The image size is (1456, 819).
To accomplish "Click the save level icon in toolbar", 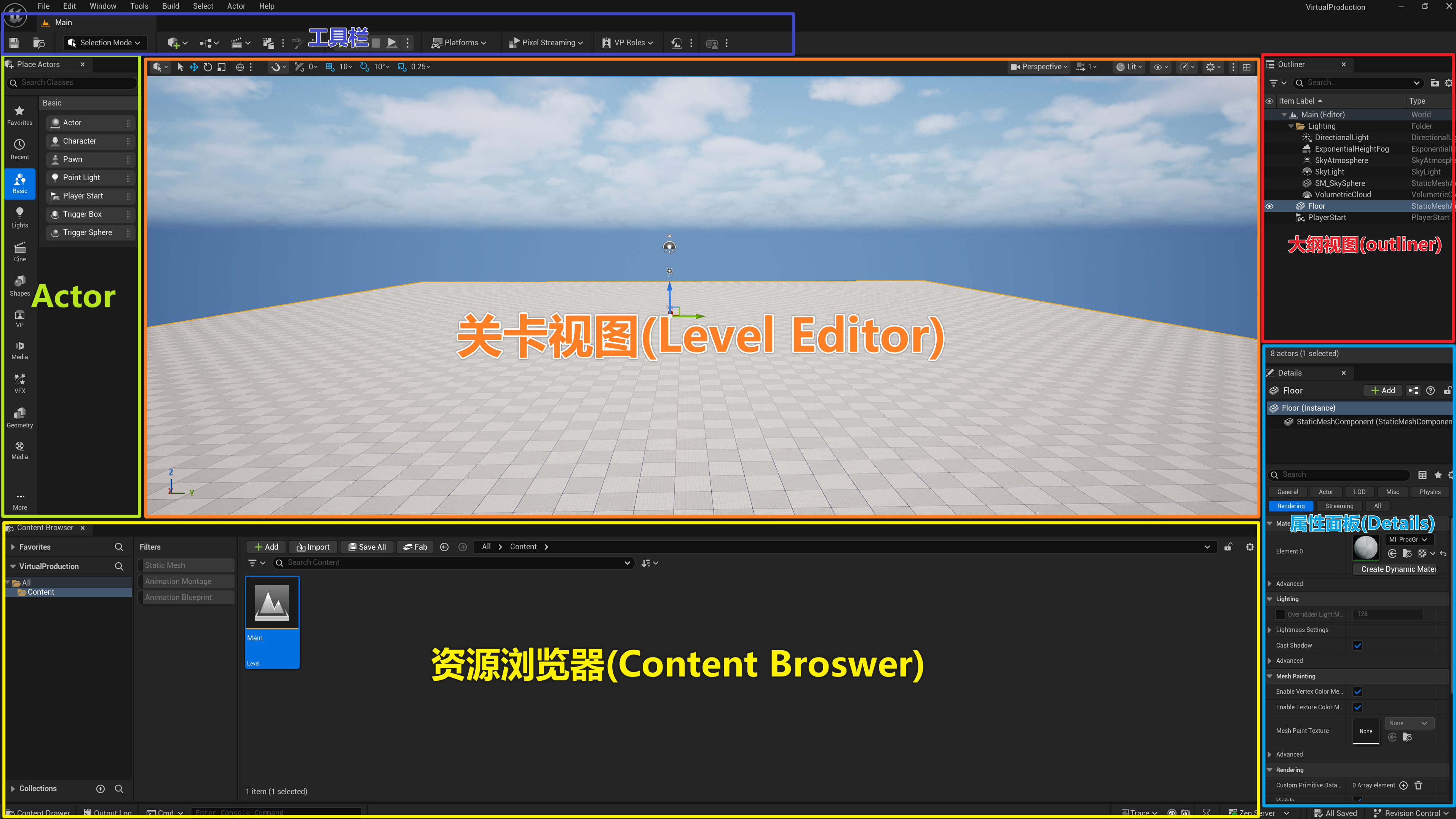I will (15, 43).
